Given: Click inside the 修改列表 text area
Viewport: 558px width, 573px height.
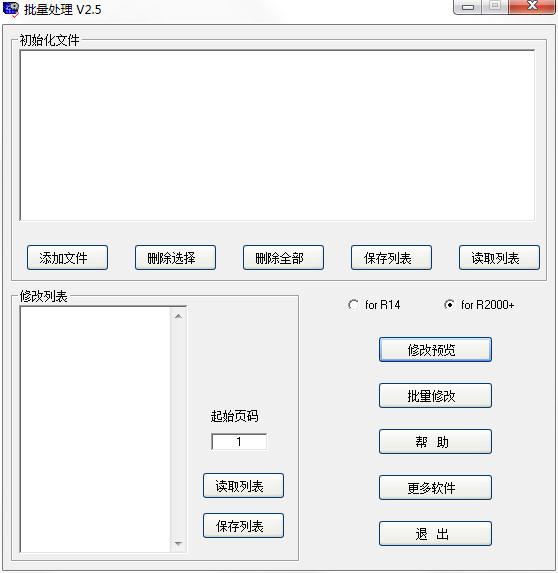Looking at the screenshot, I should 95,430.
